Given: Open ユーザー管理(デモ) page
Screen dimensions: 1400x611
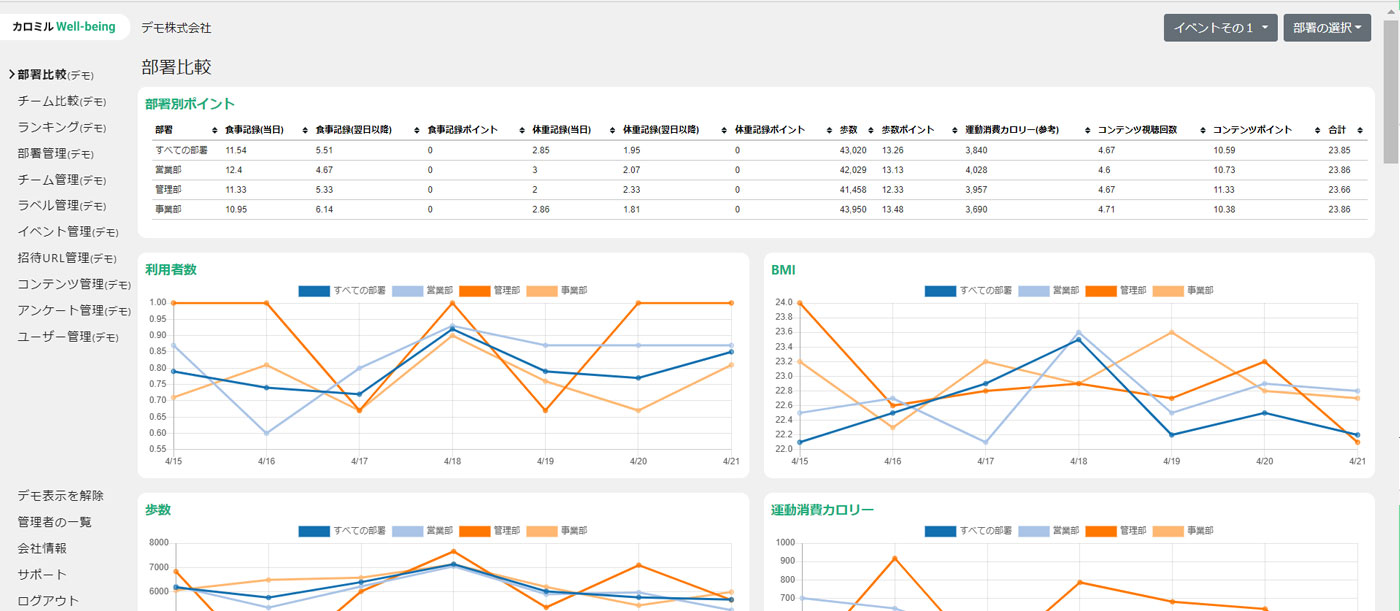Looking at the screenshot, I should 68,336.
